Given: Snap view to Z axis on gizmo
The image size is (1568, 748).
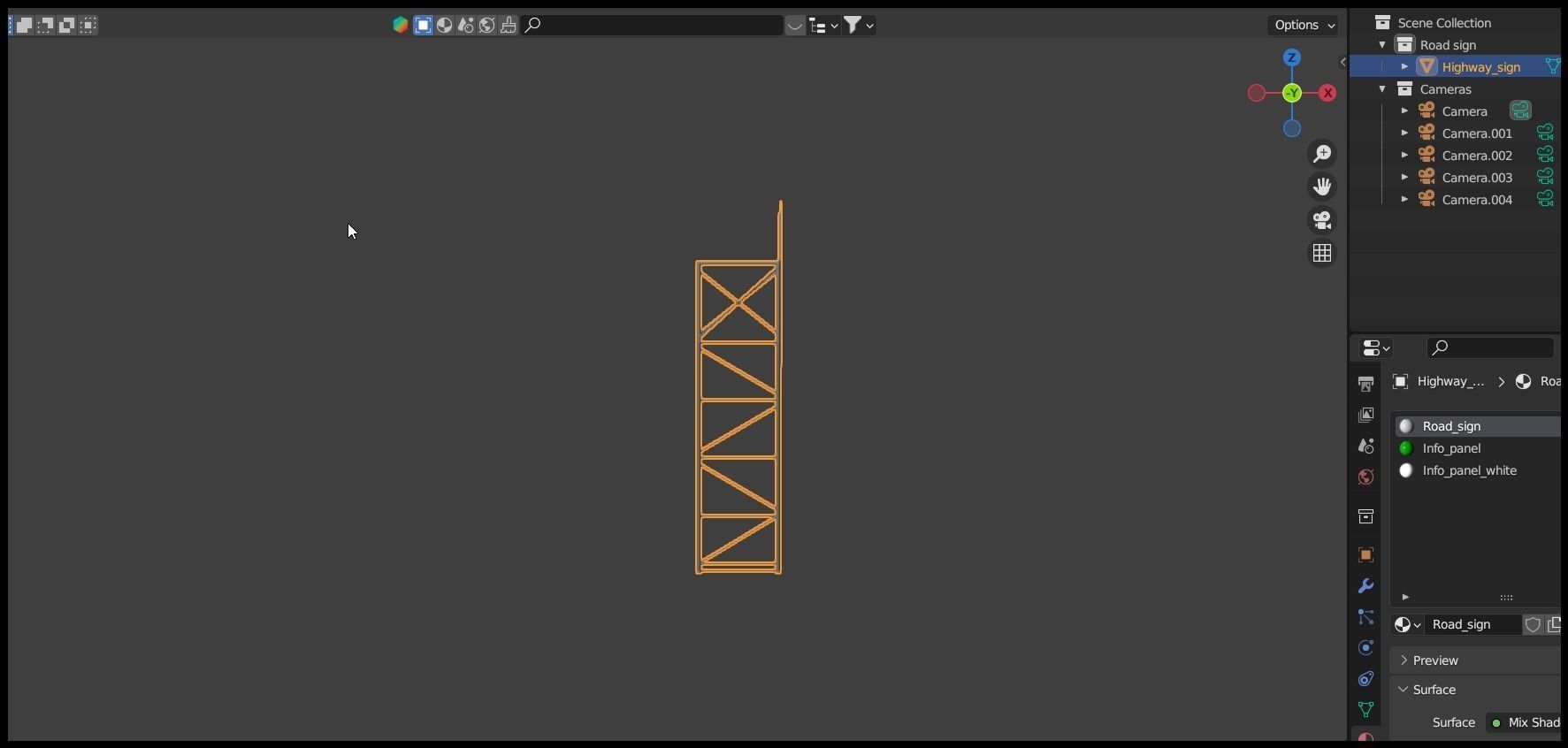Looking at the screenshot, I should [1291, 57].
